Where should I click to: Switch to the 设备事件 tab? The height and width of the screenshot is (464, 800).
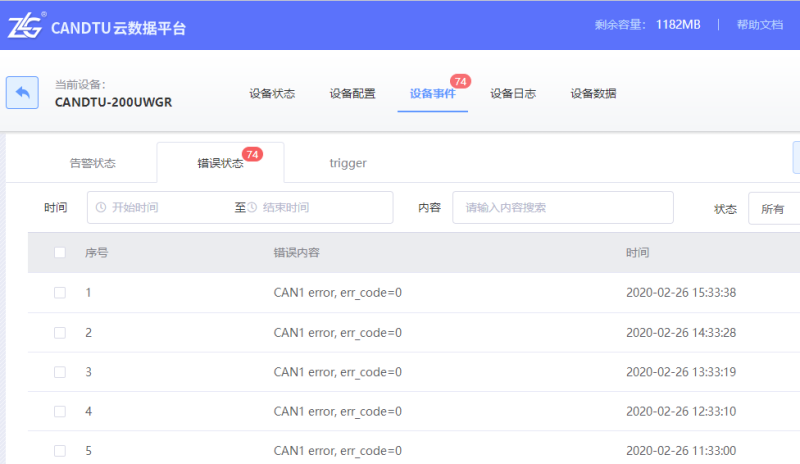click(x=432, y=93)
